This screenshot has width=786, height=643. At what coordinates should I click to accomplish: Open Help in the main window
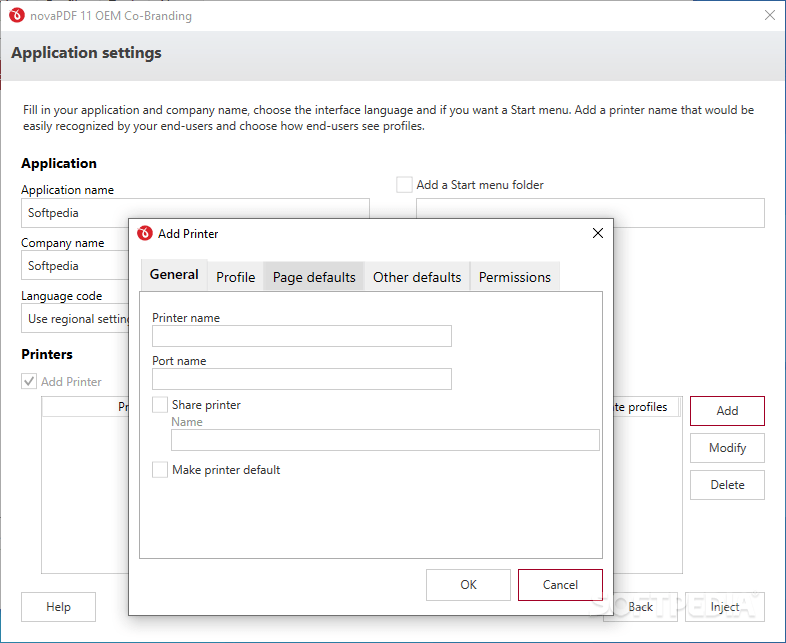(x=58, y=607)
